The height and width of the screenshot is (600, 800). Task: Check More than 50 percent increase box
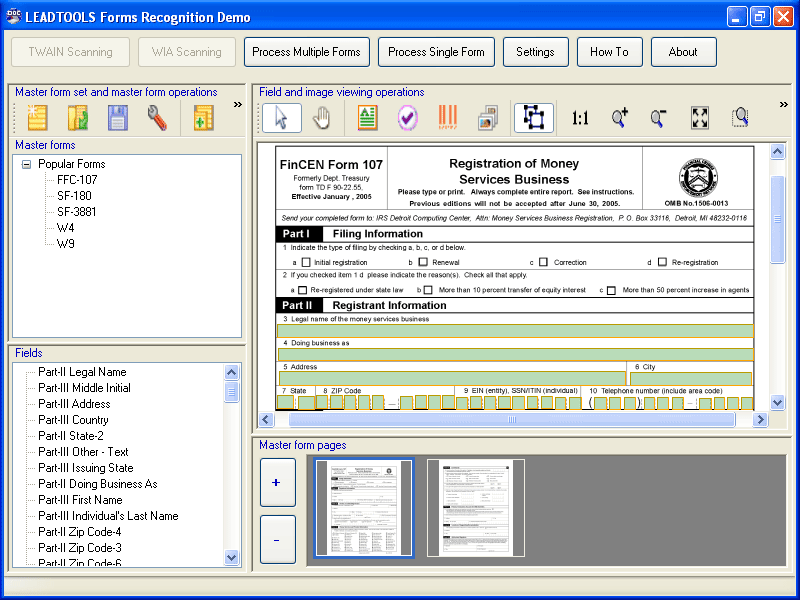tap(611, 290)
